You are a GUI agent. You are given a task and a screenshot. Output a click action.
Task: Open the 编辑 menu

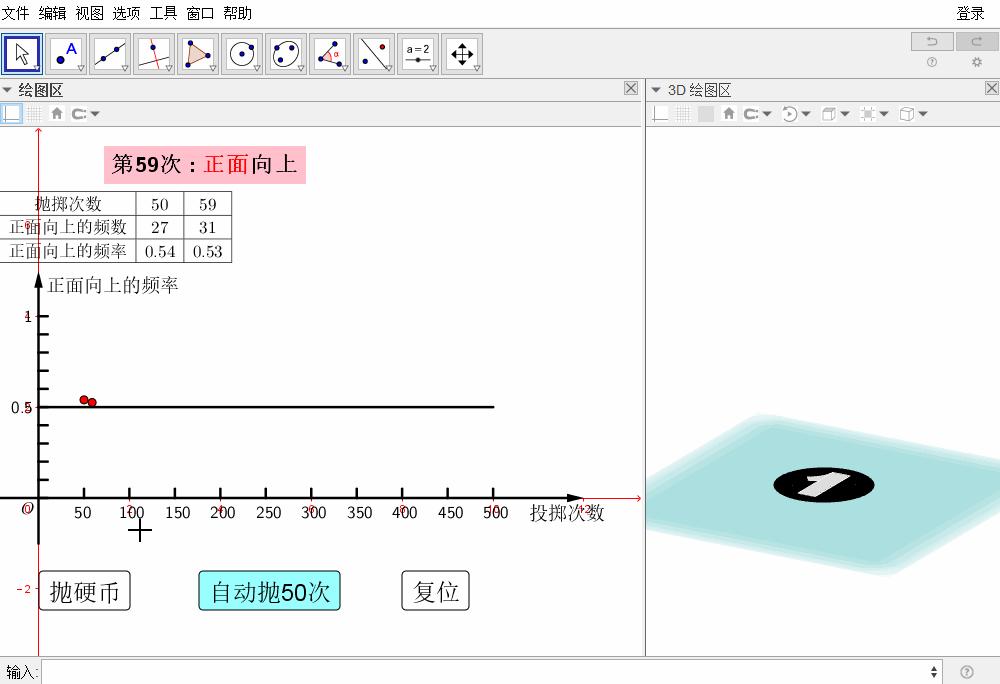click(x=52, y=13)
